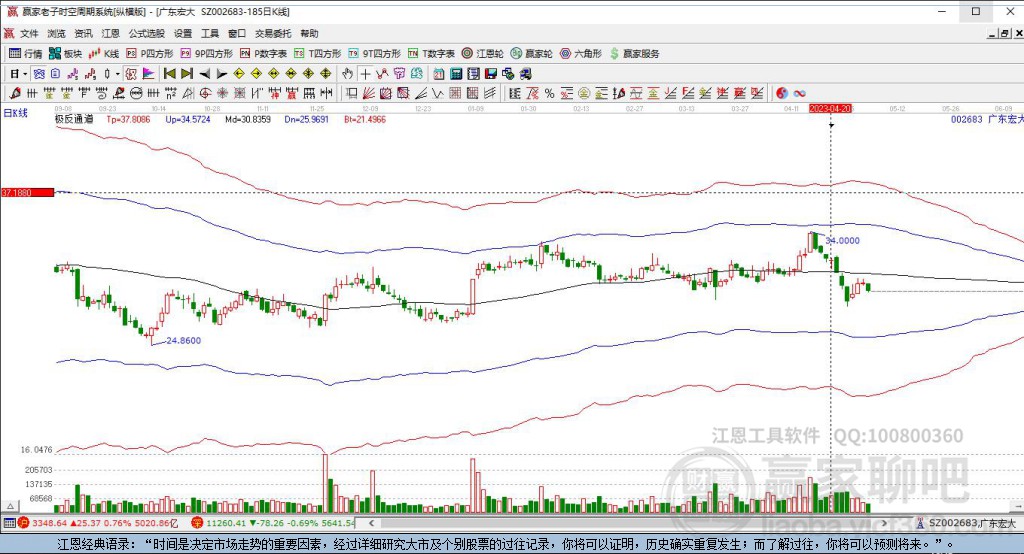Switch to K线 view button
Viewport: 1024px width, 554px height.
104,54
